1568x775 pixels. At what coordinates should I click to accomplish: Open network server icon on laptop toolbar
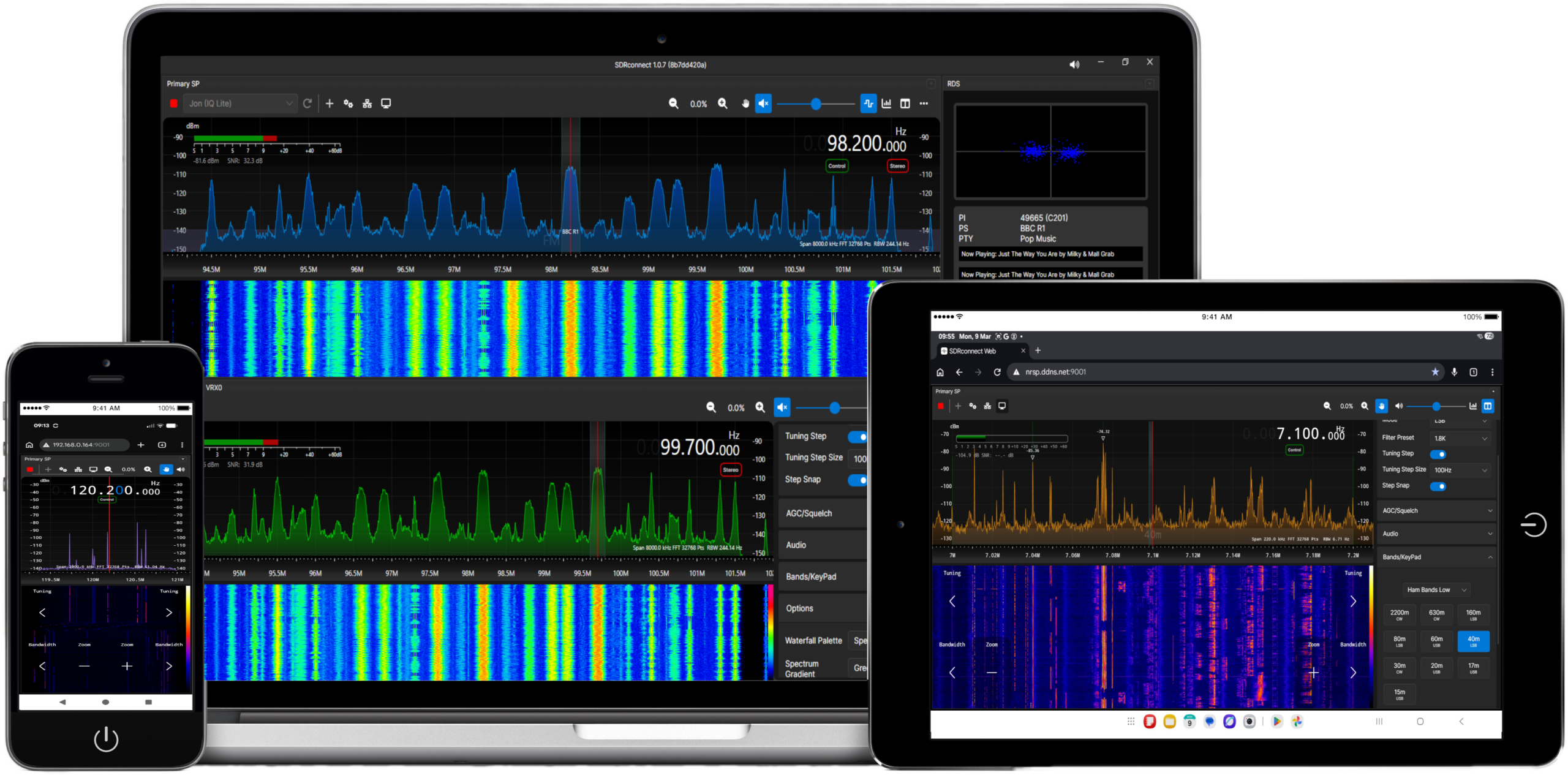(367, 104)
